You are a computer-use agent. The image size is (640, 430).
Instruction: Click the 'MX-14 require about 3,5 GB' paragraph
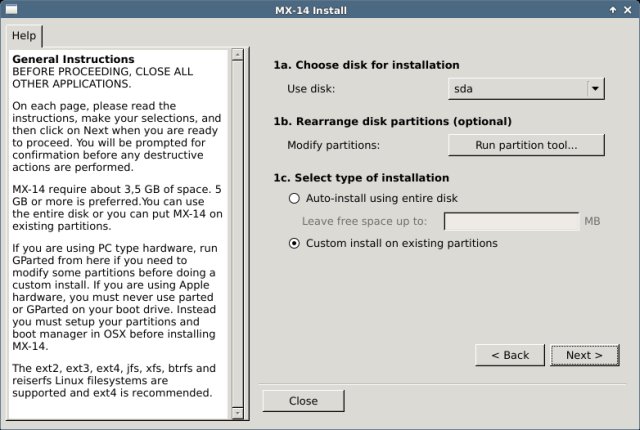[117, 208]
